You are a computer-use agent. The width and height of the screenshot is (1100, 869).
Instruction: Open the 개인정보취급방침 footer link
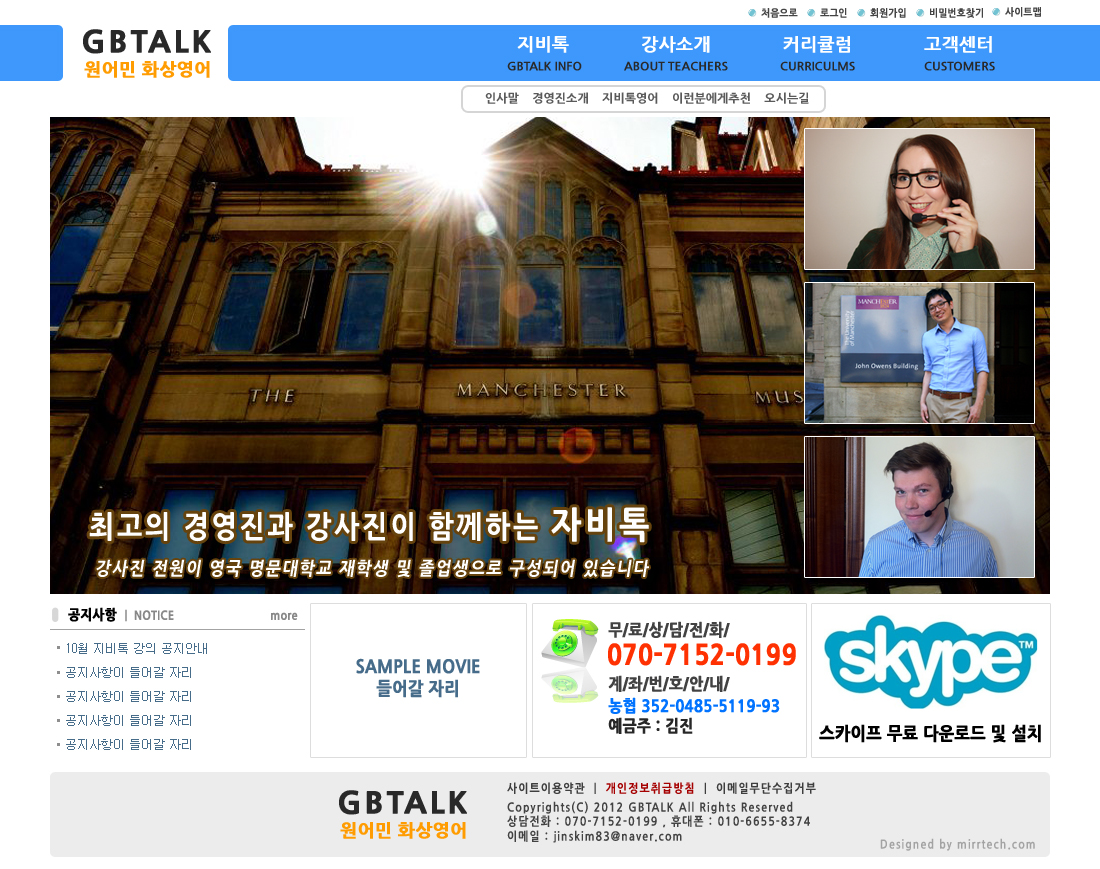pyautogui.click(x=650, y=788)
